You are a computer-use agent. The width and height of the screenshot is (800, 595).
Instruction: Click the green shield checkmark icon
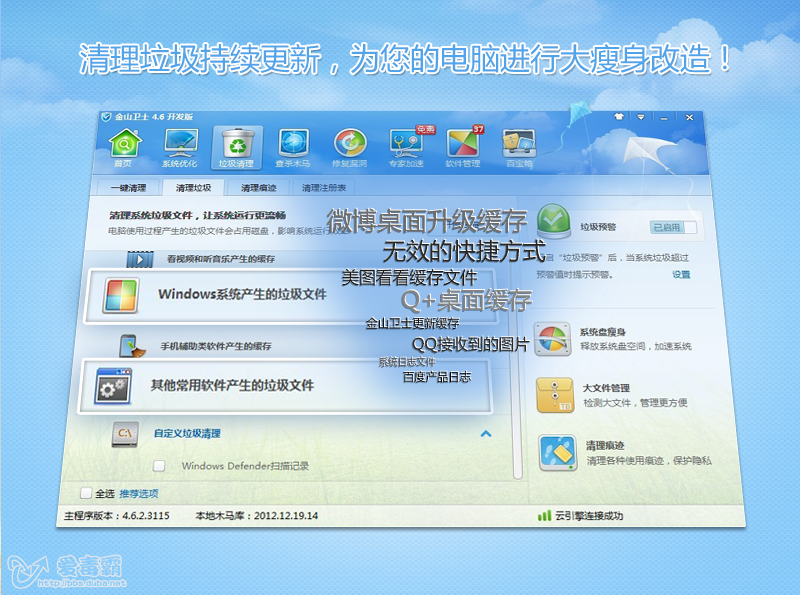pyautogui.click(x=554, y=221)
